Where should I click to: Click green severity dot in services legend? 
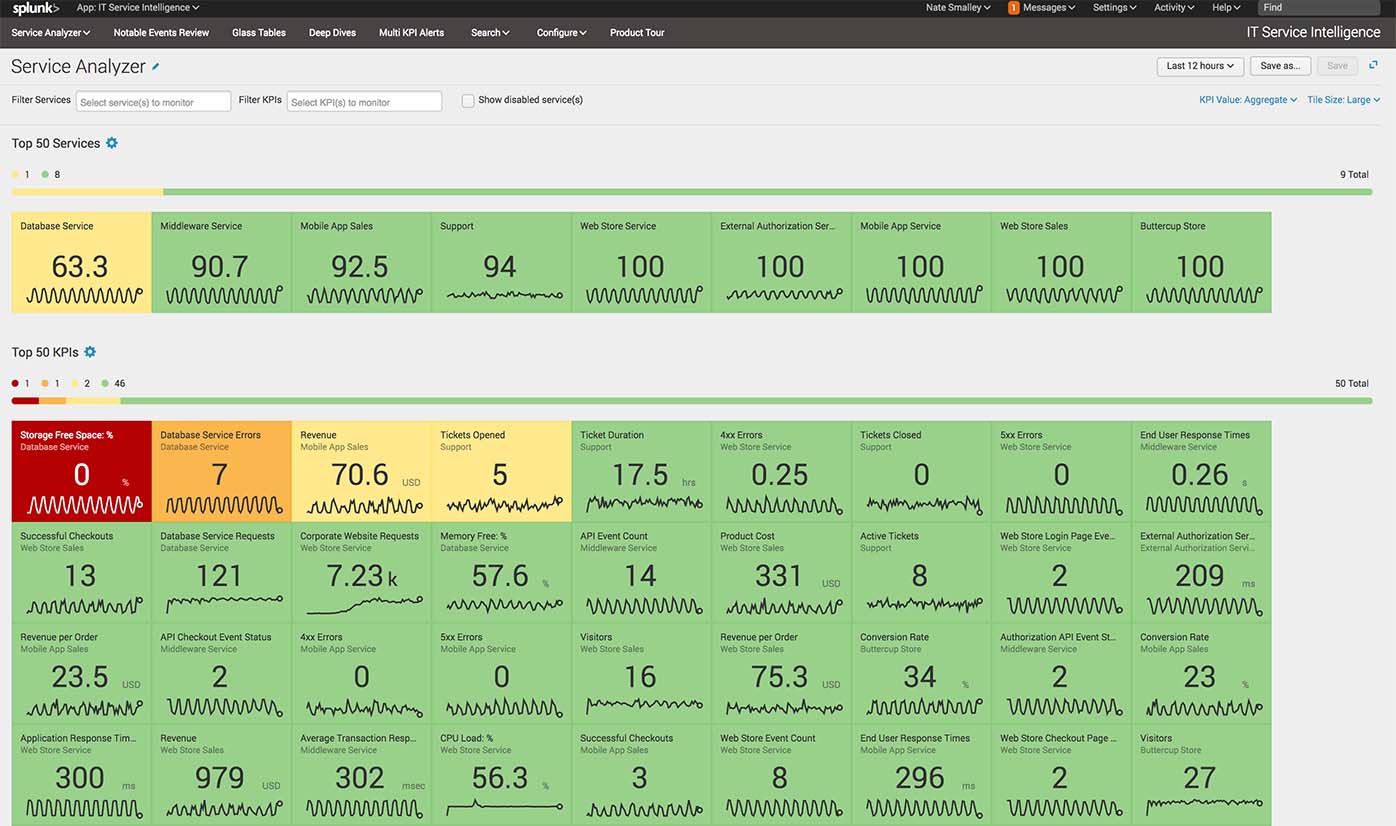click(45, 174)
